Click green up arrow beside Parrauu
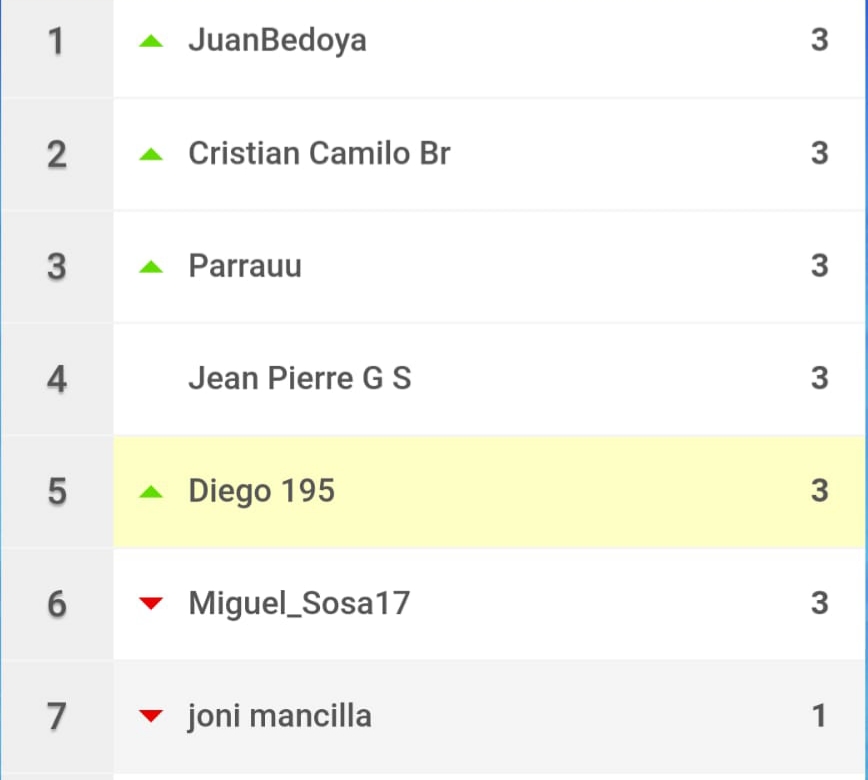Screen dimensions: 868x780 [151, 267]
